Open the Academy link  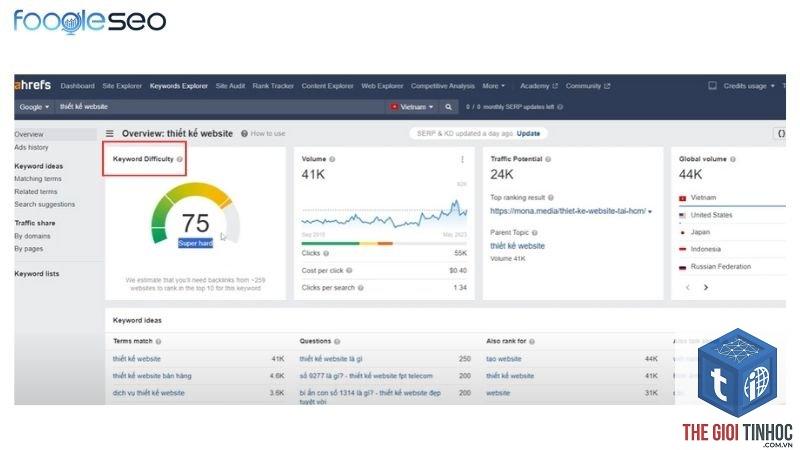(x=538, y=86)
